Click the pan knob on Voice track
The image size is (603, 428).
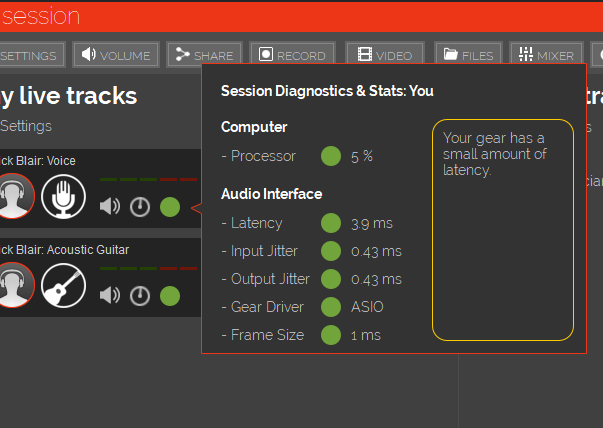tap(140, 207)
